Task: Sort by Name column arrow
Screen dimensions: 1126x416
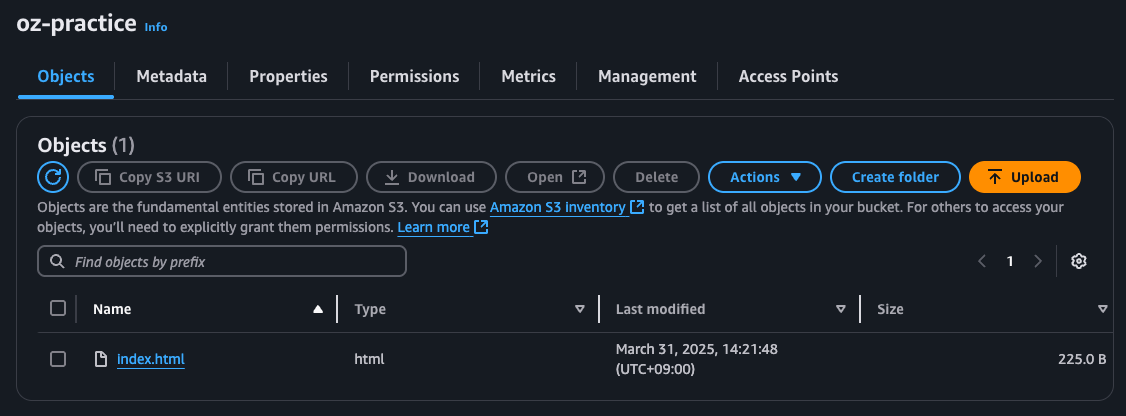Action: pyautogui.click(x=318, y=309)
